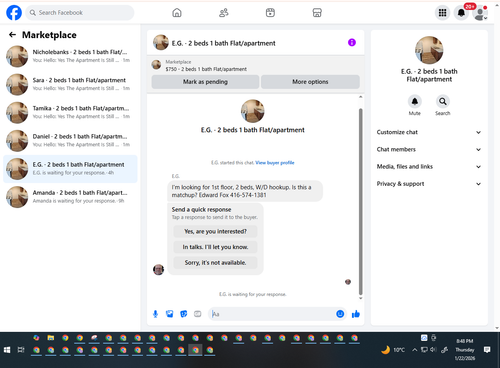Show hidden system tray icons
Viewport: 500px width, 368px height.
(414, 350)
